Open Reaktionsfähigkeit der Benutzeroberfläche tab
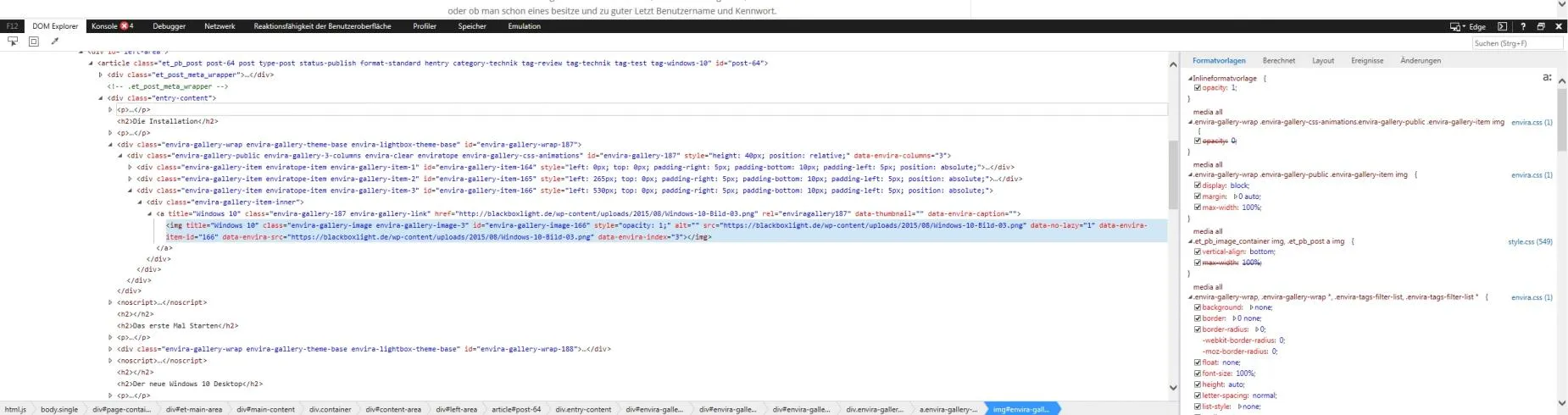 (322, 26)
